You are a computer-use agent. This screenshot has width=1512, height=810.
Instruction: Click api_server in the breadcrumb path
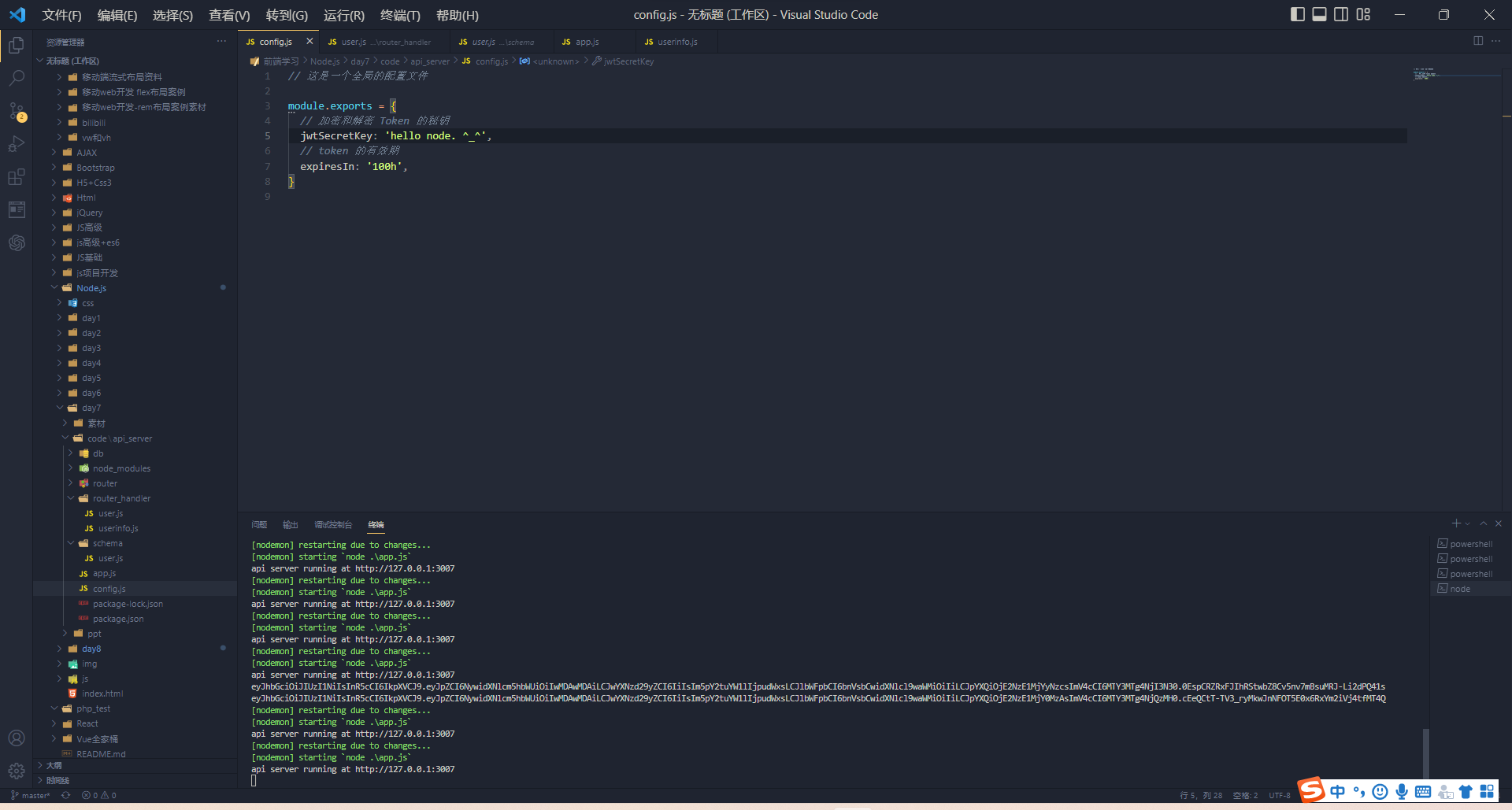[430, 61]
